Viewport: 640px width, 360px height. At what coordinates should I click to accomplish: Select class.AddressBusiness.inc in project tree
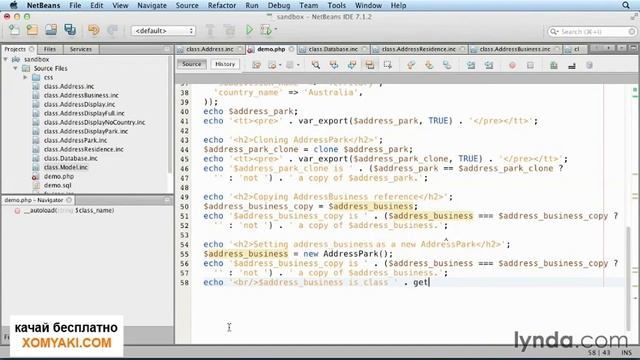click(81, 95)
